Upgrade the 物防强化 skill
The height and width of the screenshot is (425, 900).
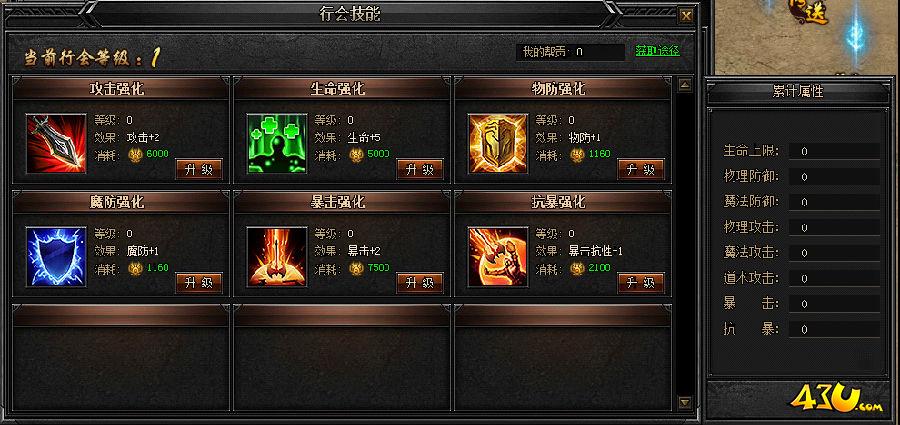[x=641, y=169]
